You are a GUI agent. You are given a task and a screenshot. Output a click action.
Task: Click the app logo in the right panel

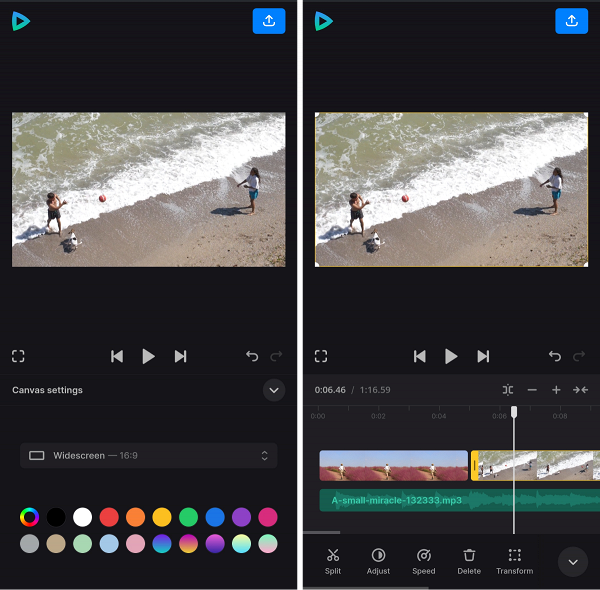coord(323,21)
